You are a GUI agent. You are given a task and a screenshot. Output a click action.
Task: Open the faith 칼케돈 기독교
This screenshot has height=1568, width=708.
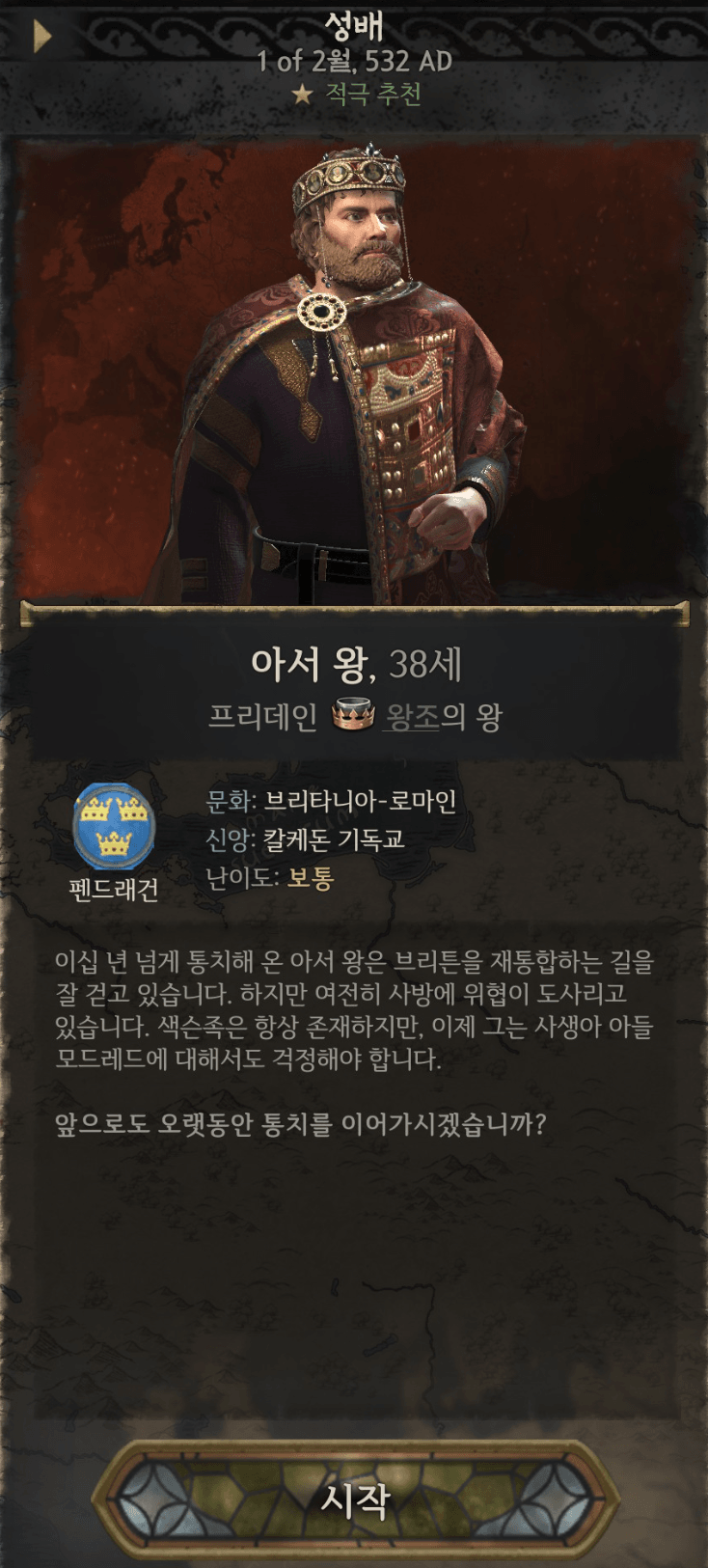tap(334, 839)
